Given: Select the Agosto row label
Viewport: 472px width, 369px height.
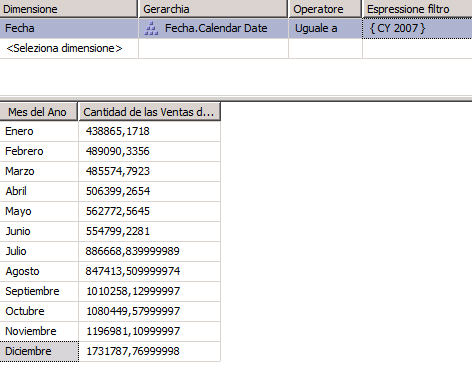Looking at the screenshot, I should 39,271.
